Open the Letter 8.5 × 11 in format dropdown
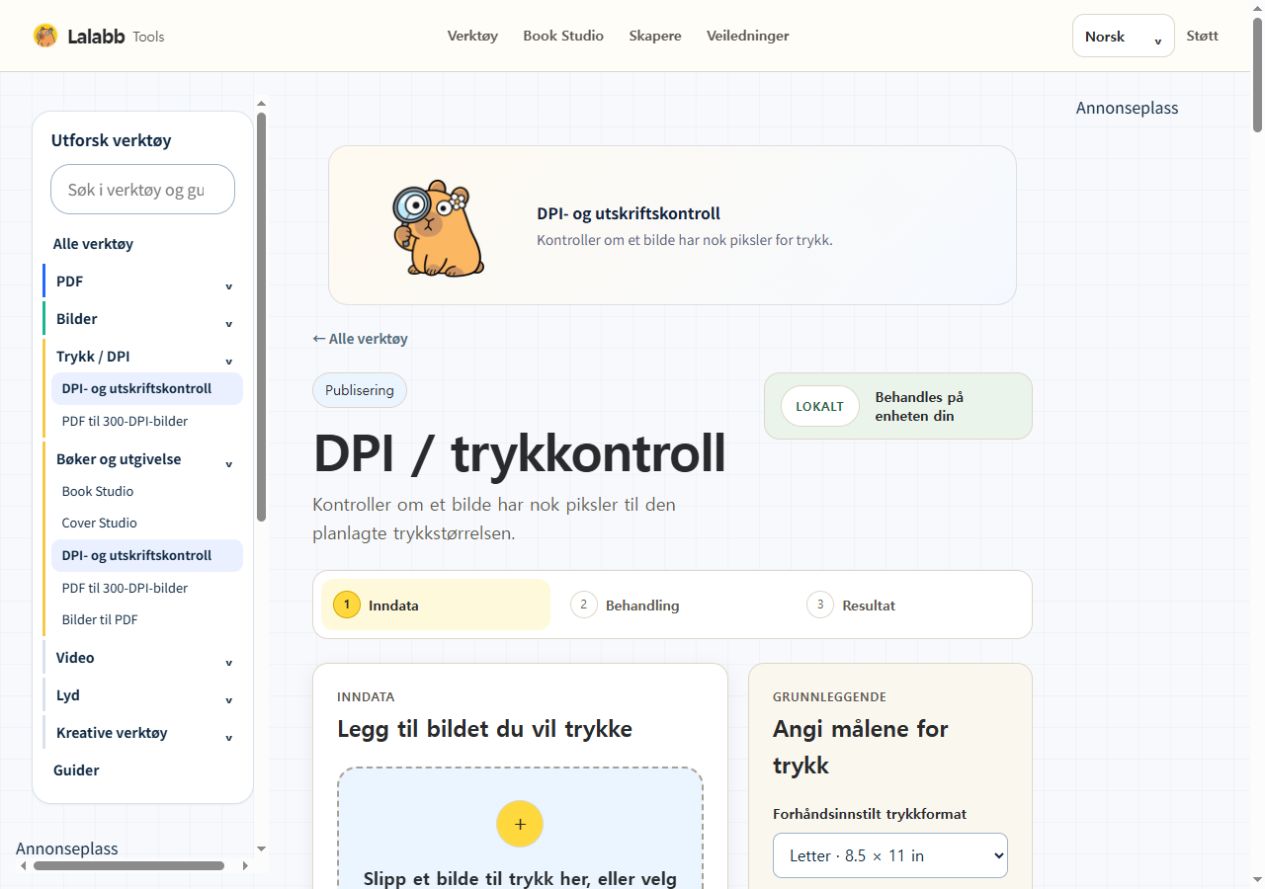The width and height of the screenshot is (1265, 889). [x=890, y=856]
